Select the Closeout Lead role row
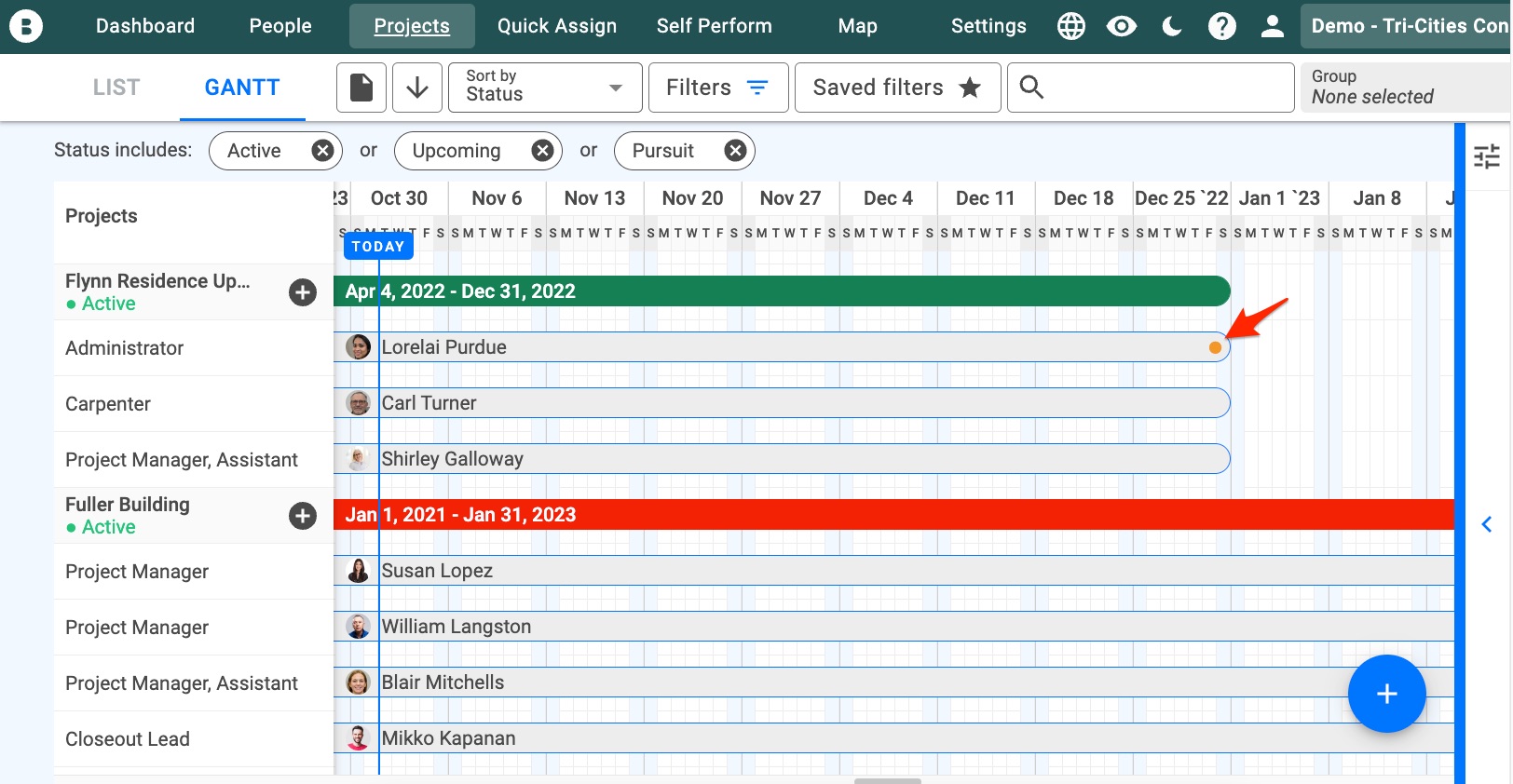Screen dimensions: 1513x784 [x=194, y=739]
